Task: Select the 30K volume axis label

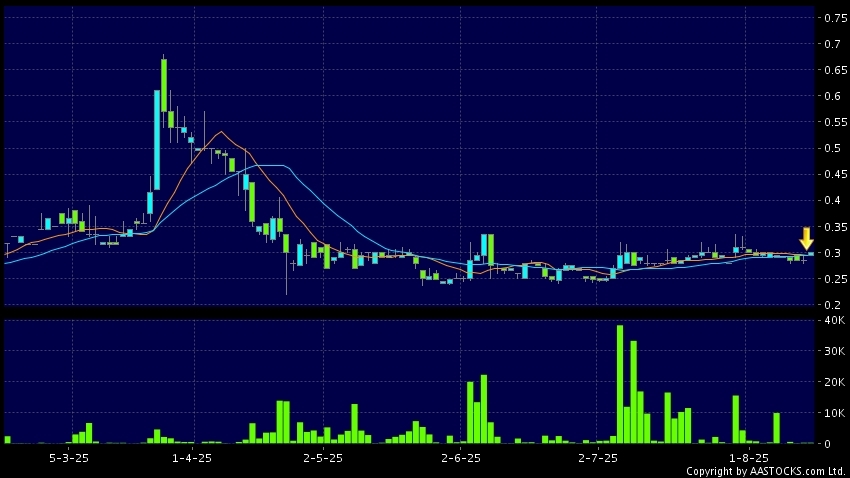Action: click(834, 351)
